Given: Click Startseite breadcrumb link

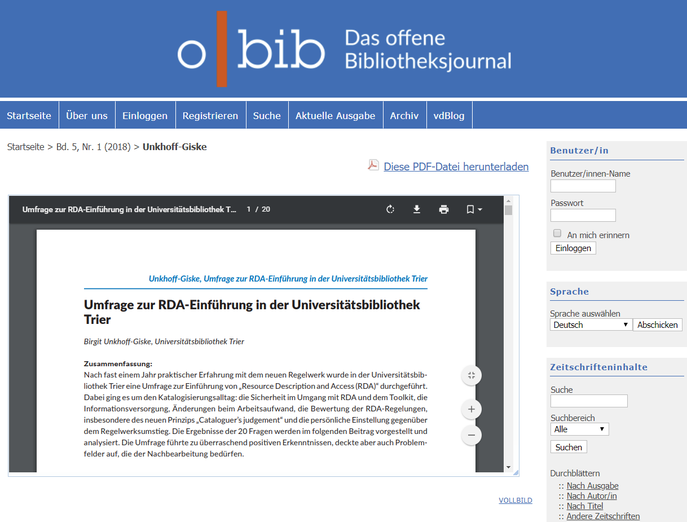Looking at the screenshot, I should (x=25, y=147).
